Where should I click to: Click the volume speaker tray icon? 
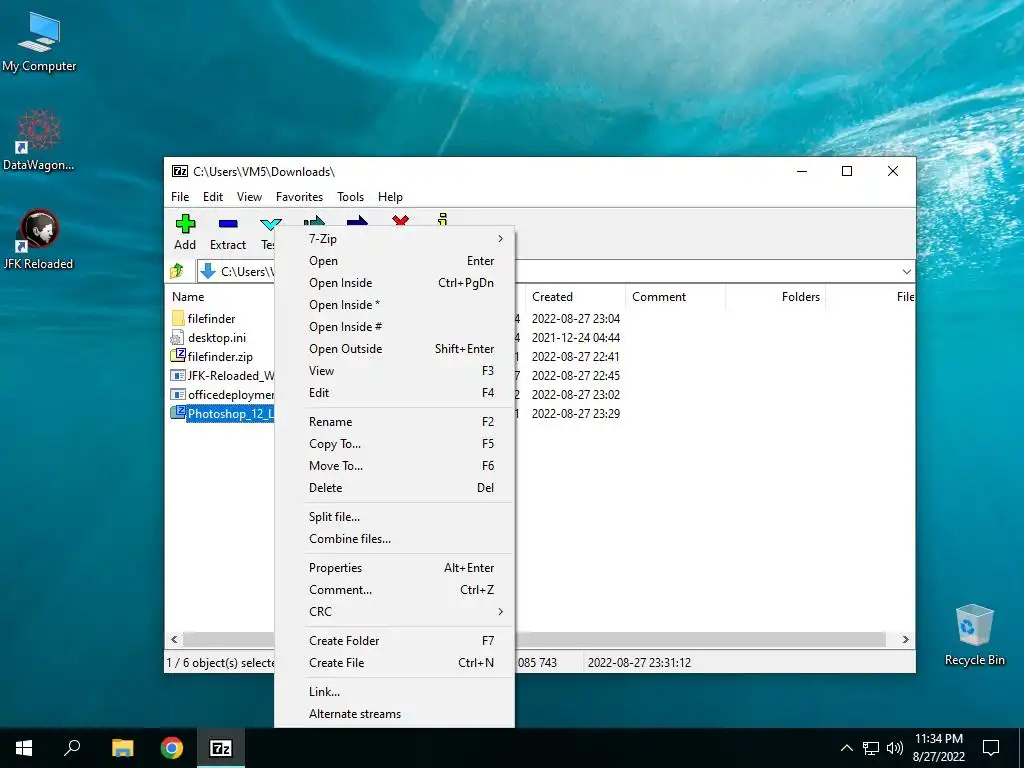click(x=895, y=748)
